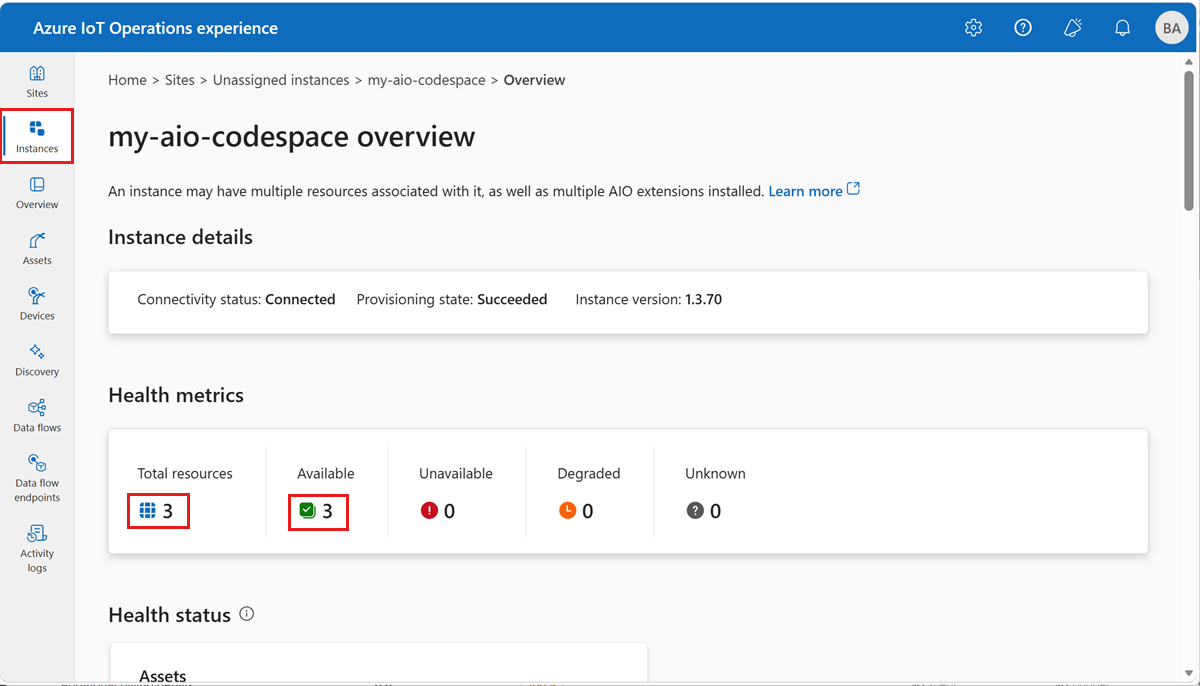
Task: Click the Available metric label
Action: tap(326, 474)
